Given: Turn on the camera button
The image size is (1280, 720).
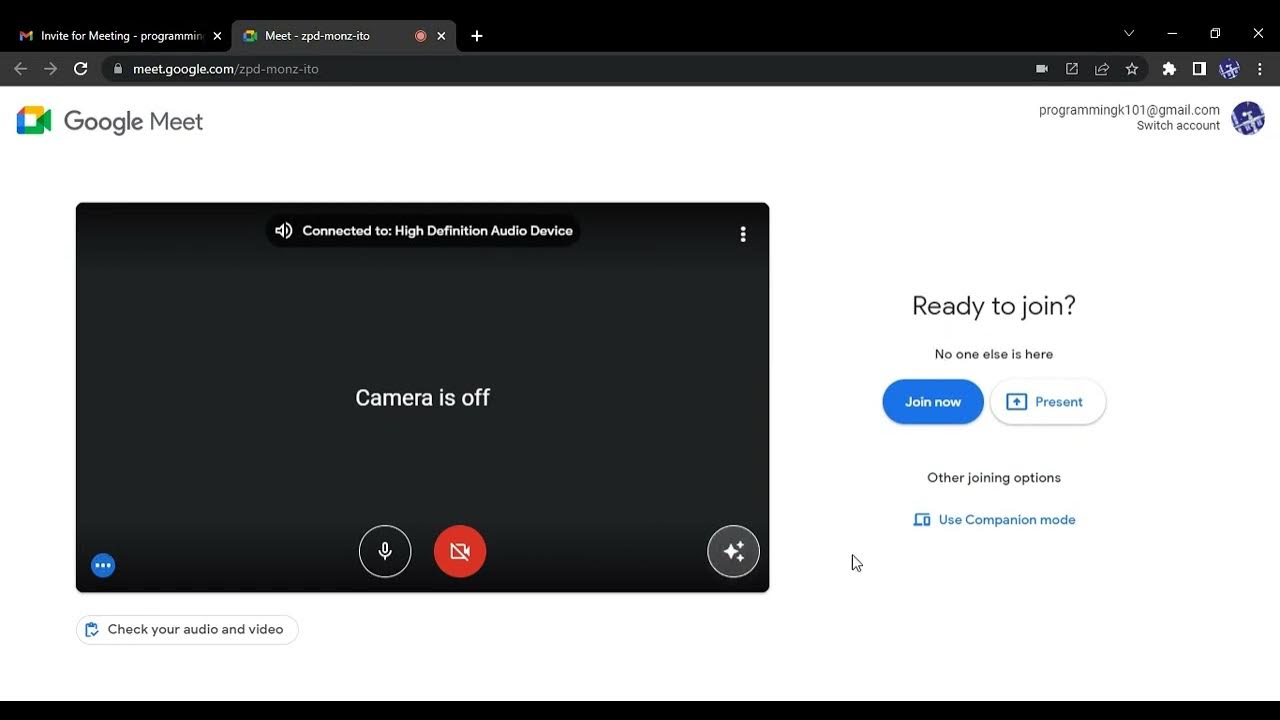Looking at the screenshot, I should point(460,551).
